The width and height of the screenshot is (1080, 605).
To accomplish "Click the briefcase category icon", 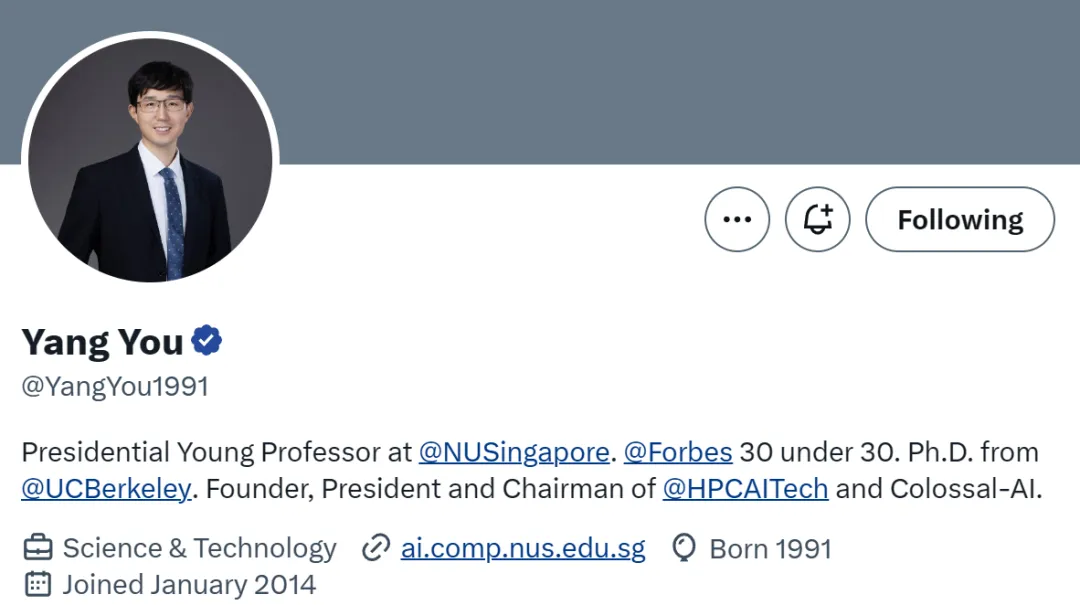I will 38,548.
